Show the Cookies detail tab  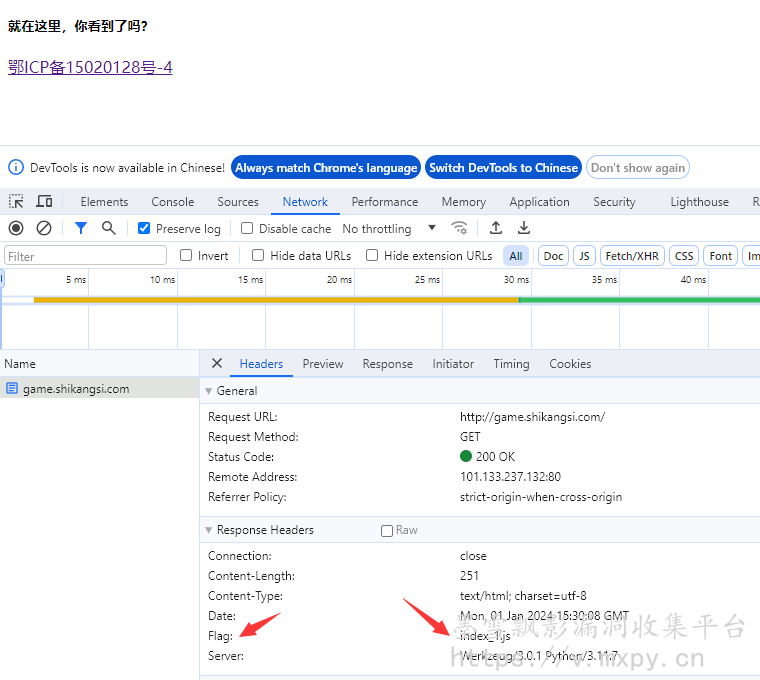(570, 364)
